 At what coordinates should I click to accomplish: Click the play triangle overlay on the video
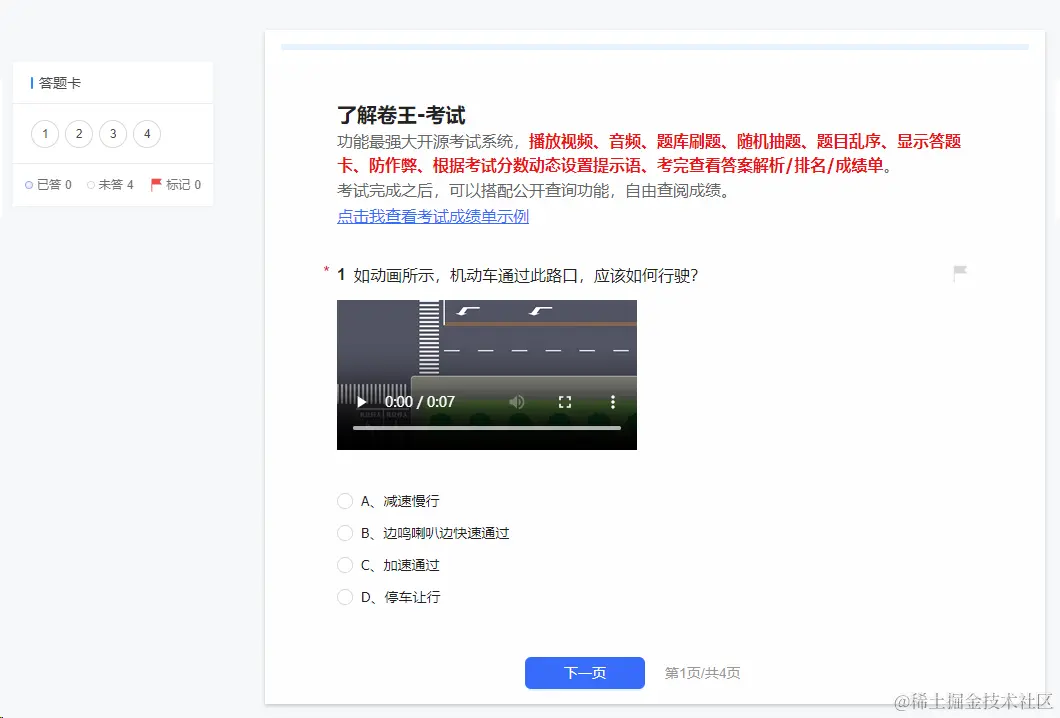click(361, 401)
